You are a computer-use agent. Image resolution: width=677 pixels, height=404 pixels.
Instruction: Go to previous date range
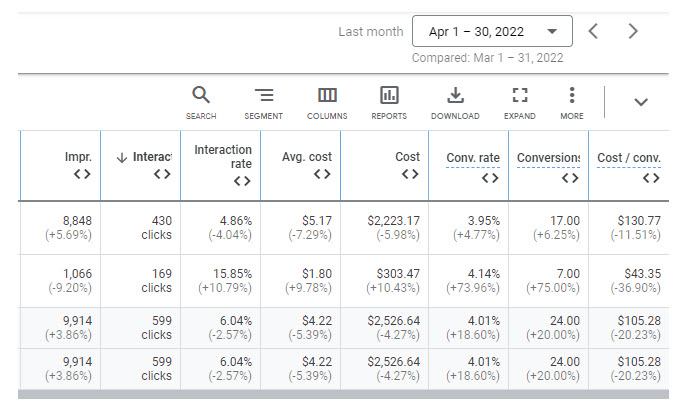coord(593,31)
